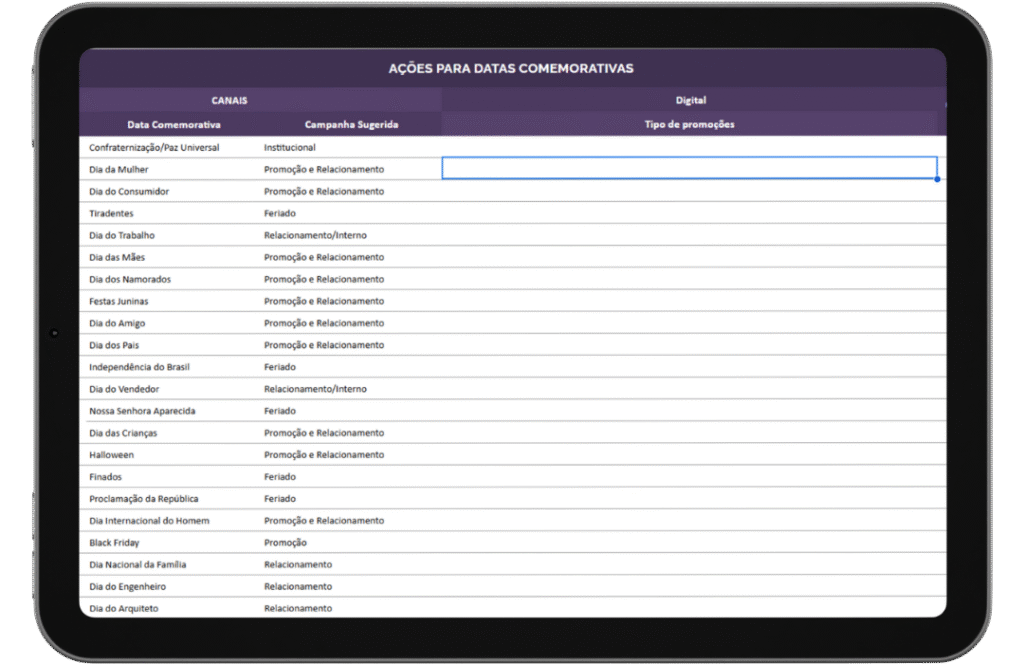Viewport: 1024px width, 664px height.
Task: Click the highlighted empty cell in Dia da Mulher row
Action: tap(689, 168)
